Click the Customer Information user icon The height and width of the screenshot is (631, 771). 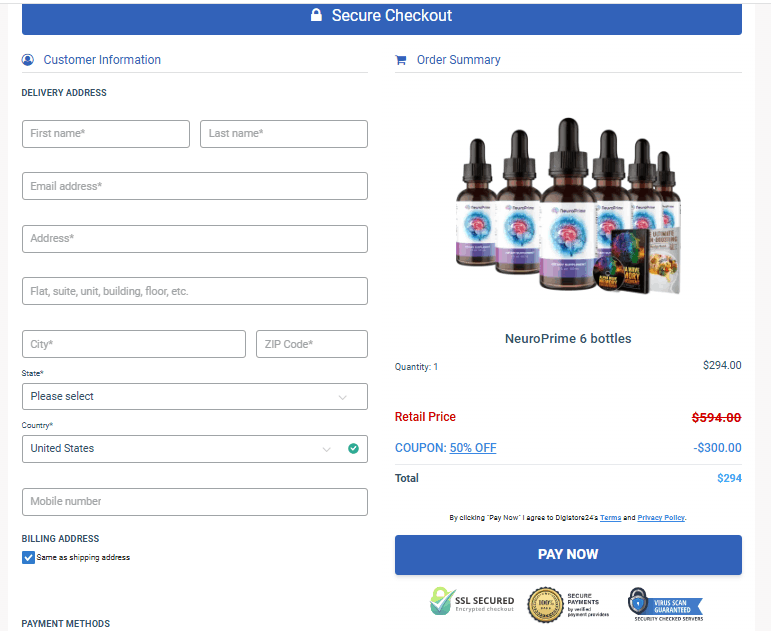28,60
